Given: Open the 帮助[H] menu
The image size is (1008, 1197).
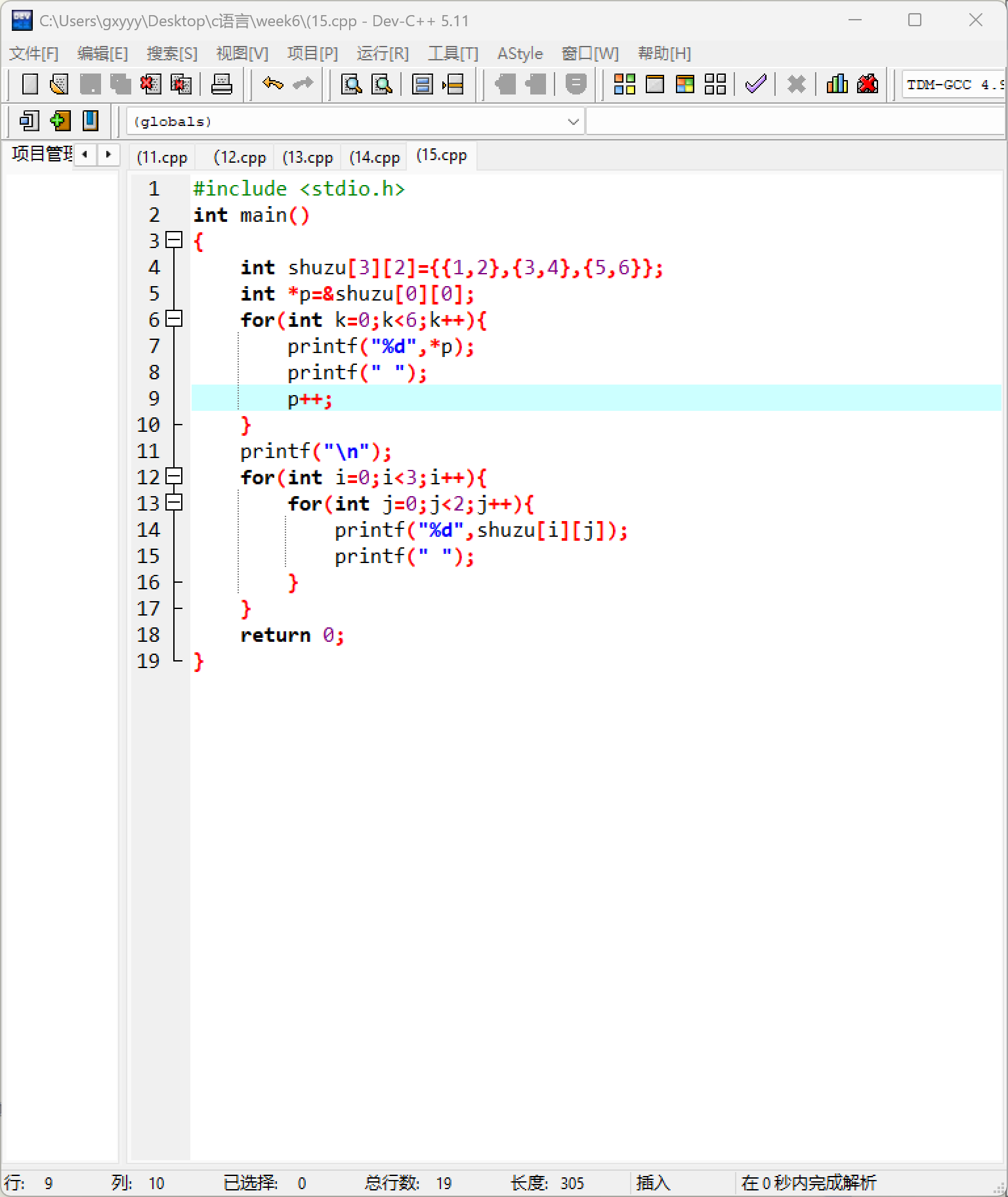Looking at the screenshot, I should (664, 53).
